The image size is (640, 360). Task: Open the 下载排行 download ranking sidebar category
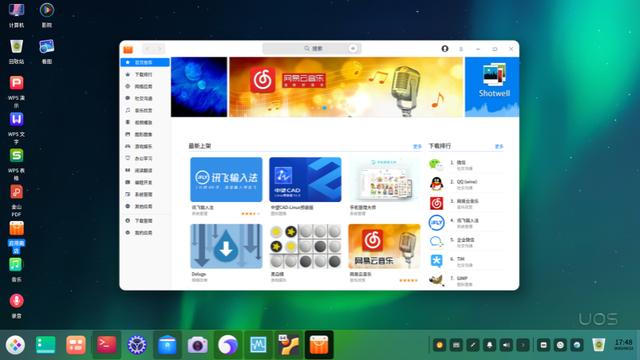coord(145,74)
